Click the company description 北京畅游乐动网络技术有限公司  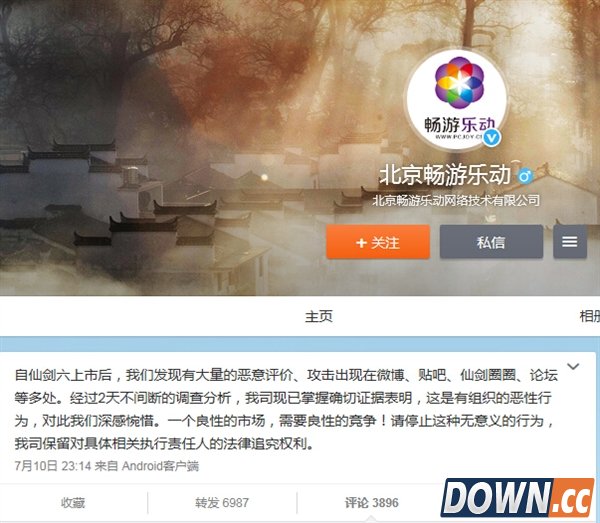[x=456, y=200]
